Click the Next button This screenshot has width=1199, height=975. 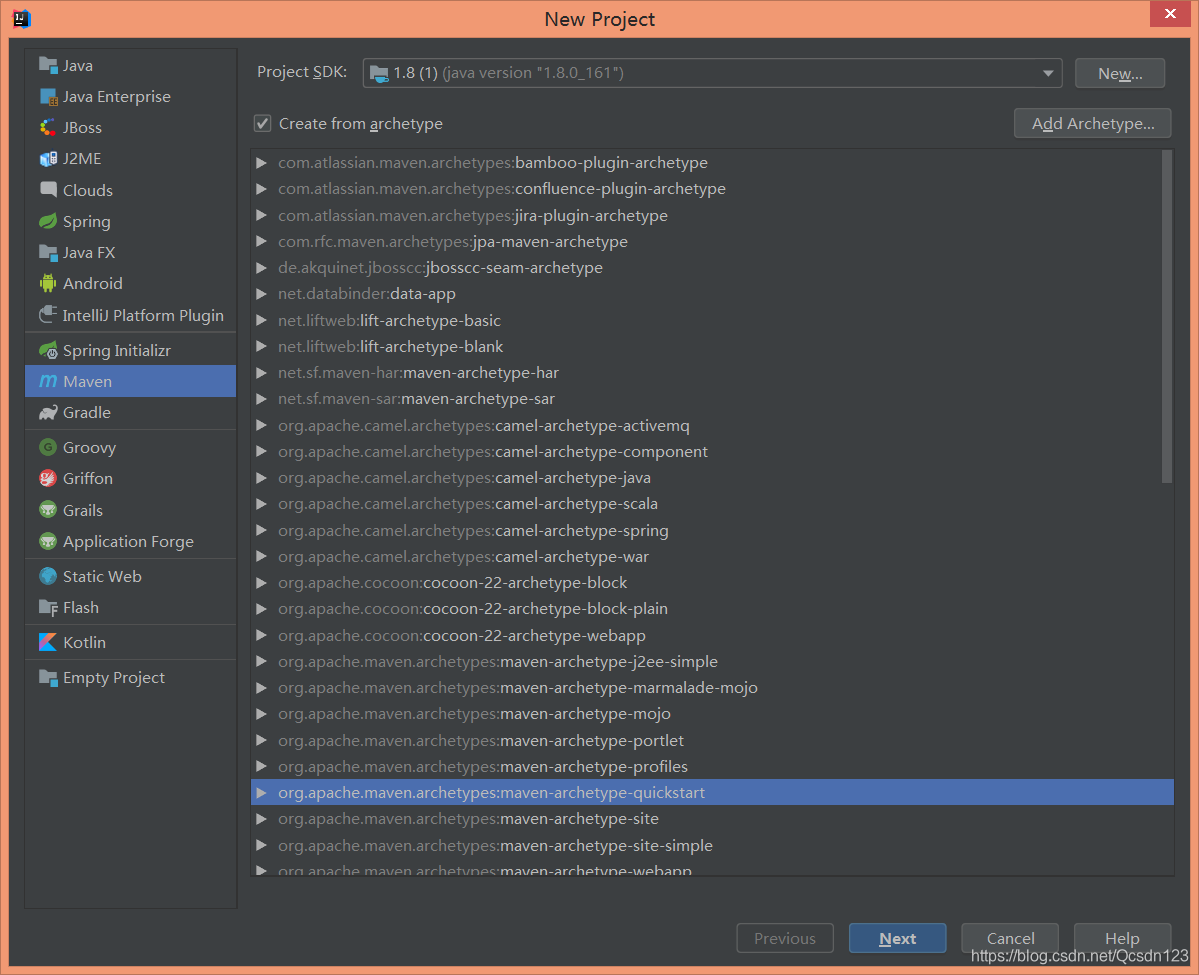[x=897, y=938]
